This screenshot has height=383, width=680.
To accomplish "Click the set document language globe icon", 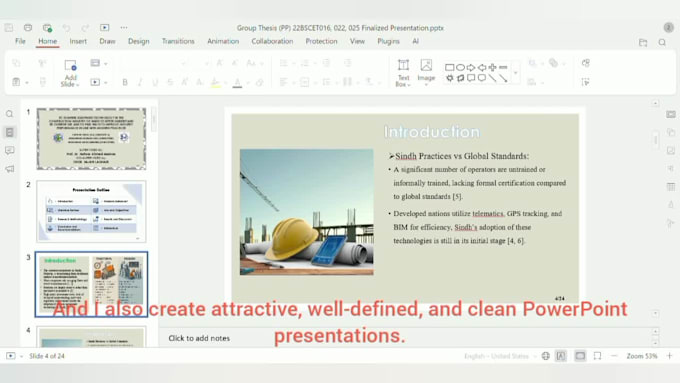I will 546,356.
